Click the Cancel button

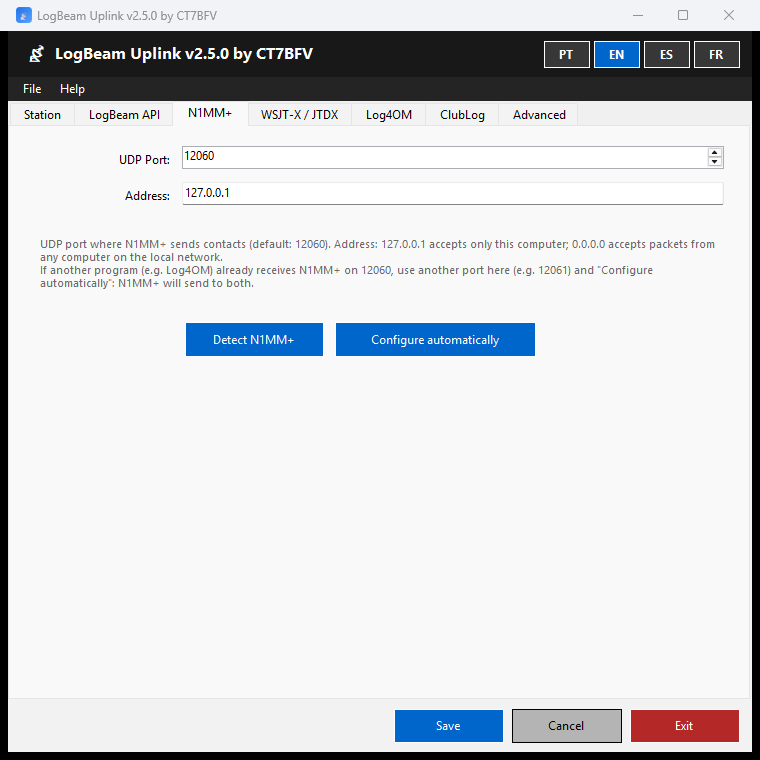pos(566,726)
